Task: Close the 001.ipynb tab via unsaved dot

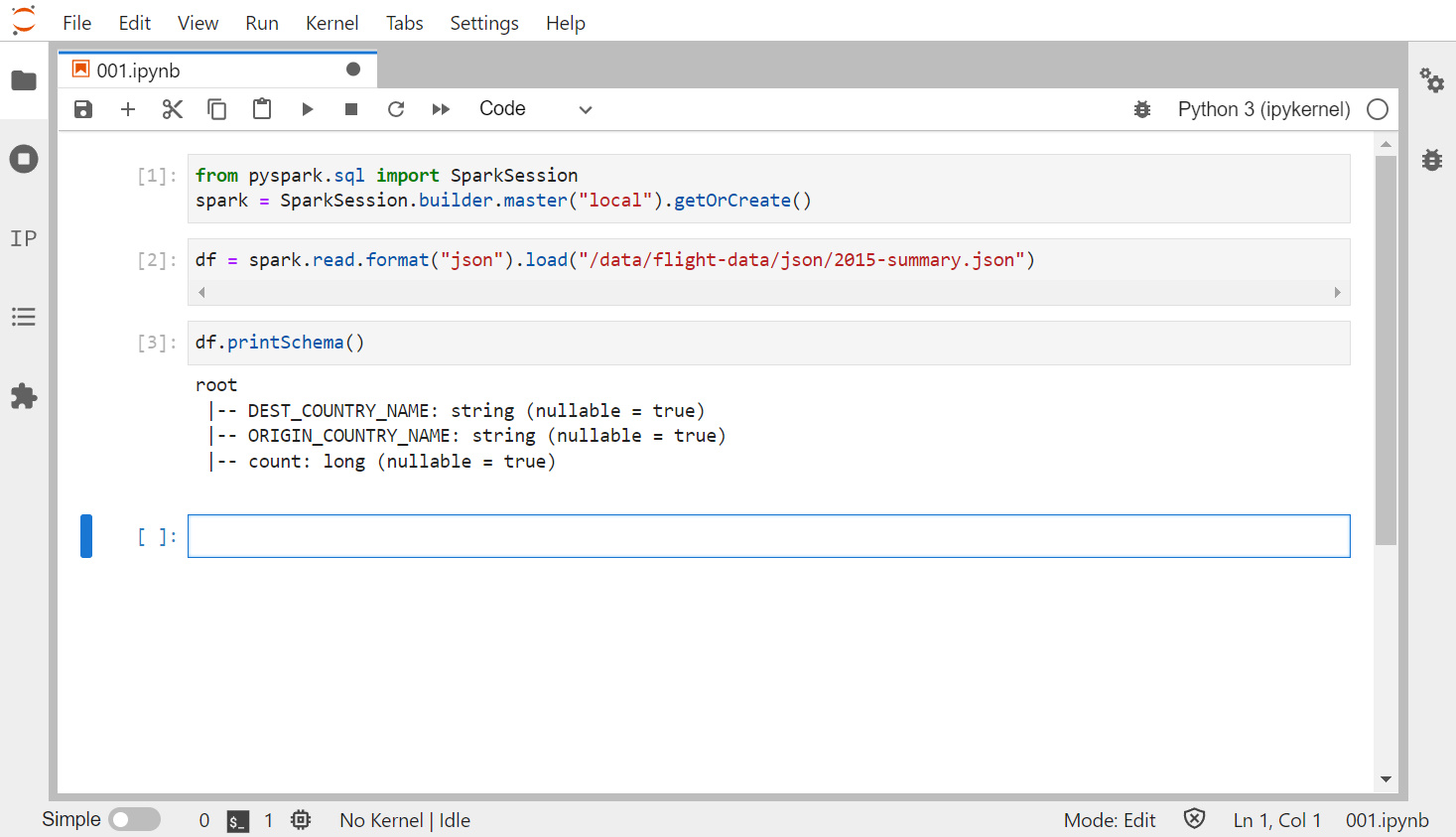Action: coord(353,70)
